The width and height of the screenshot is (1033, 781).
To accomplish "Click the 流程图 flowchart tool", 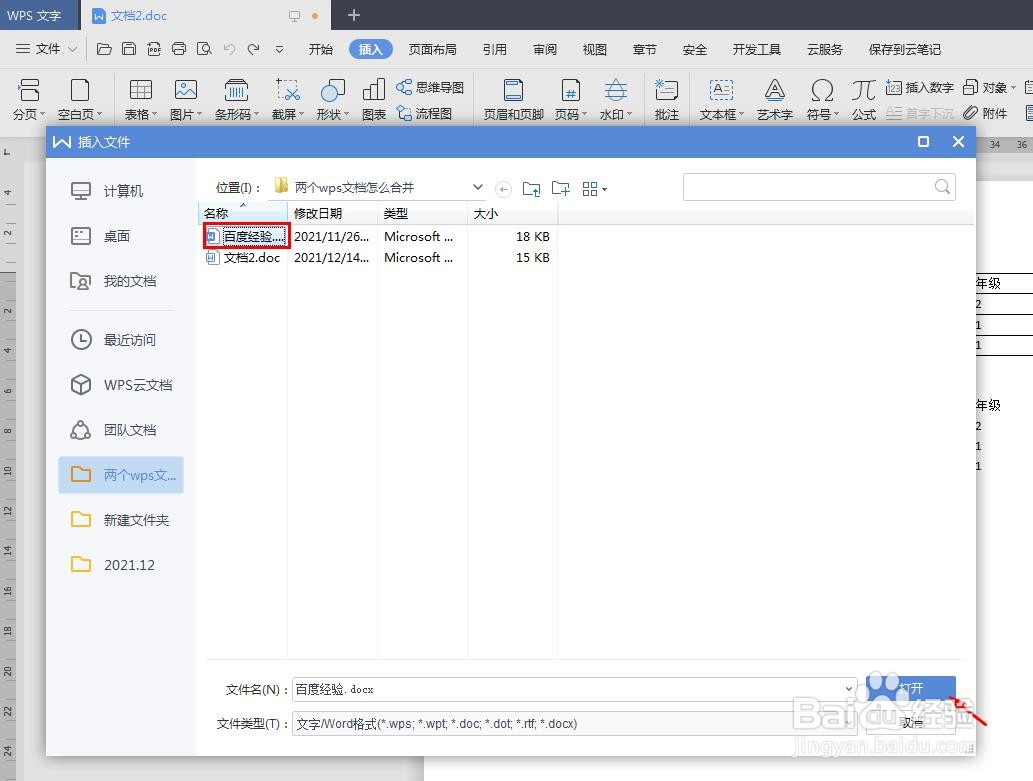I will point(424,113).
